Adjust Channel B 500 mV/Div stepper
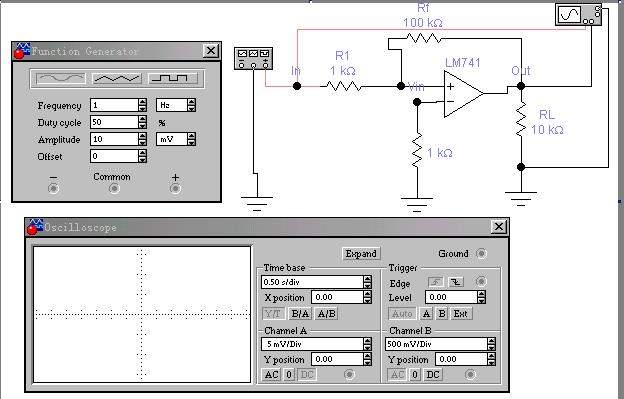 tap(491, 344)
